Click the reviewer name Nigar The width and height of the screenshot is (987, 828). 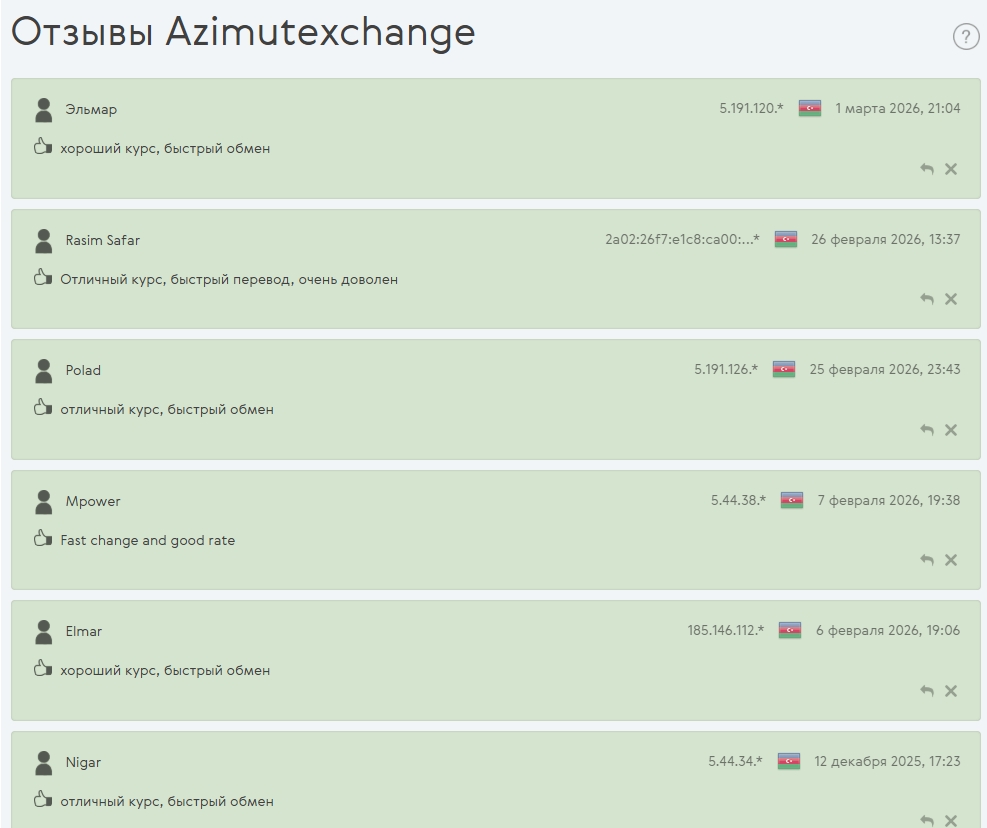(83, 762)
